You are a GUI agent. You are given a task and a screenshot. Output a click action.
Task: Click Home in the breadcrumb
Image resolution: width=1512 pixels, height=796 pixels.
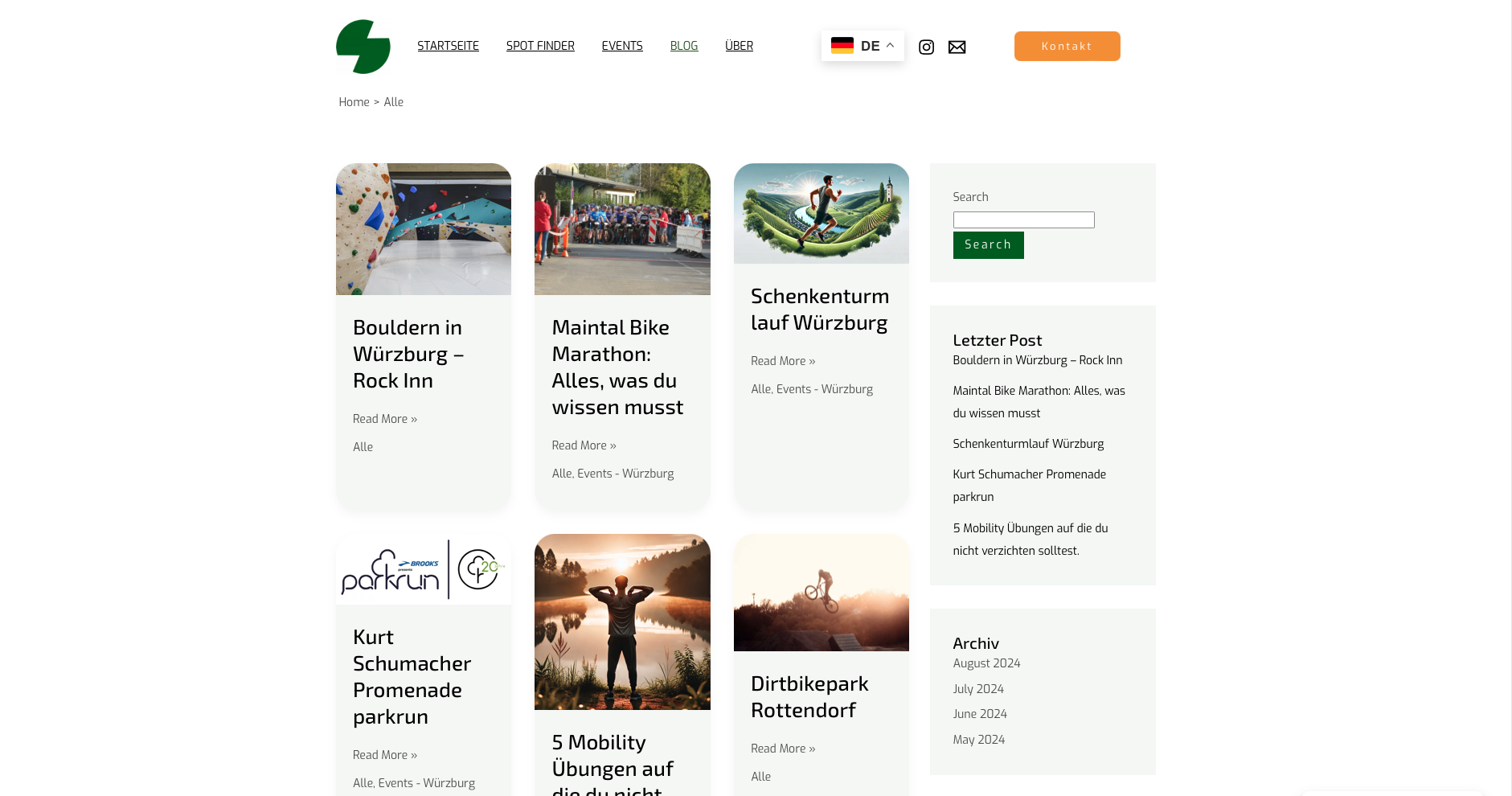354,102
